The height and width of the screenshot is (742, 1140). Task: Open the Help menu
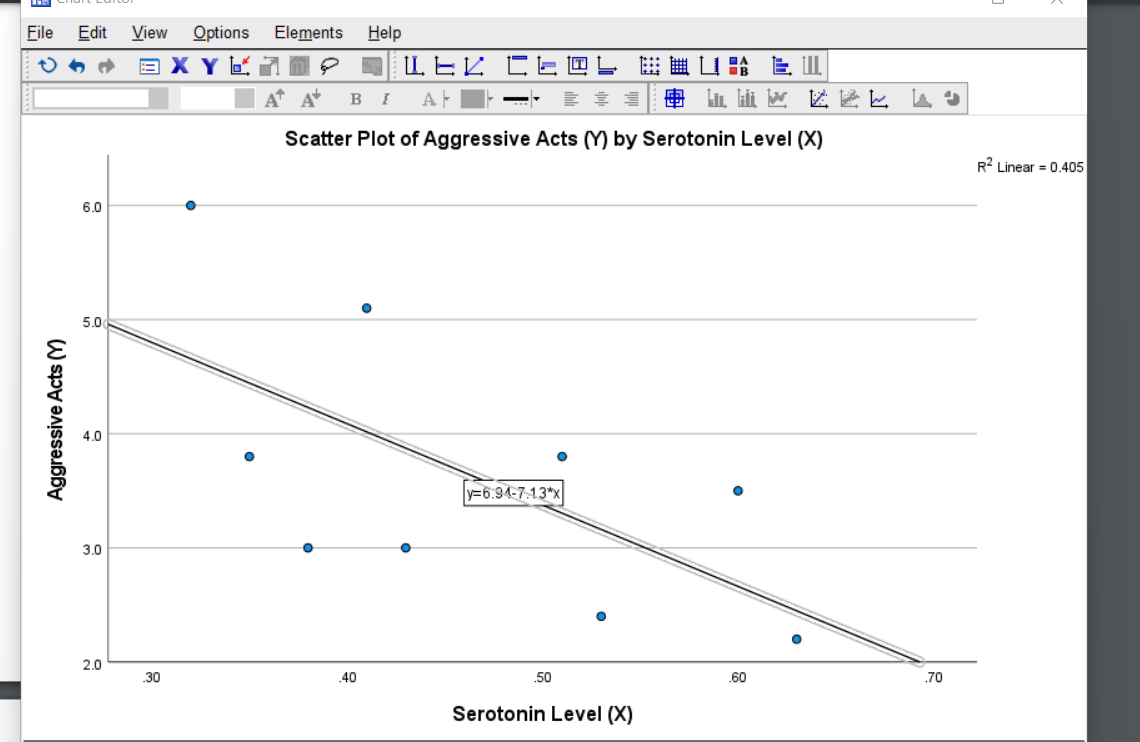(384, 33)
